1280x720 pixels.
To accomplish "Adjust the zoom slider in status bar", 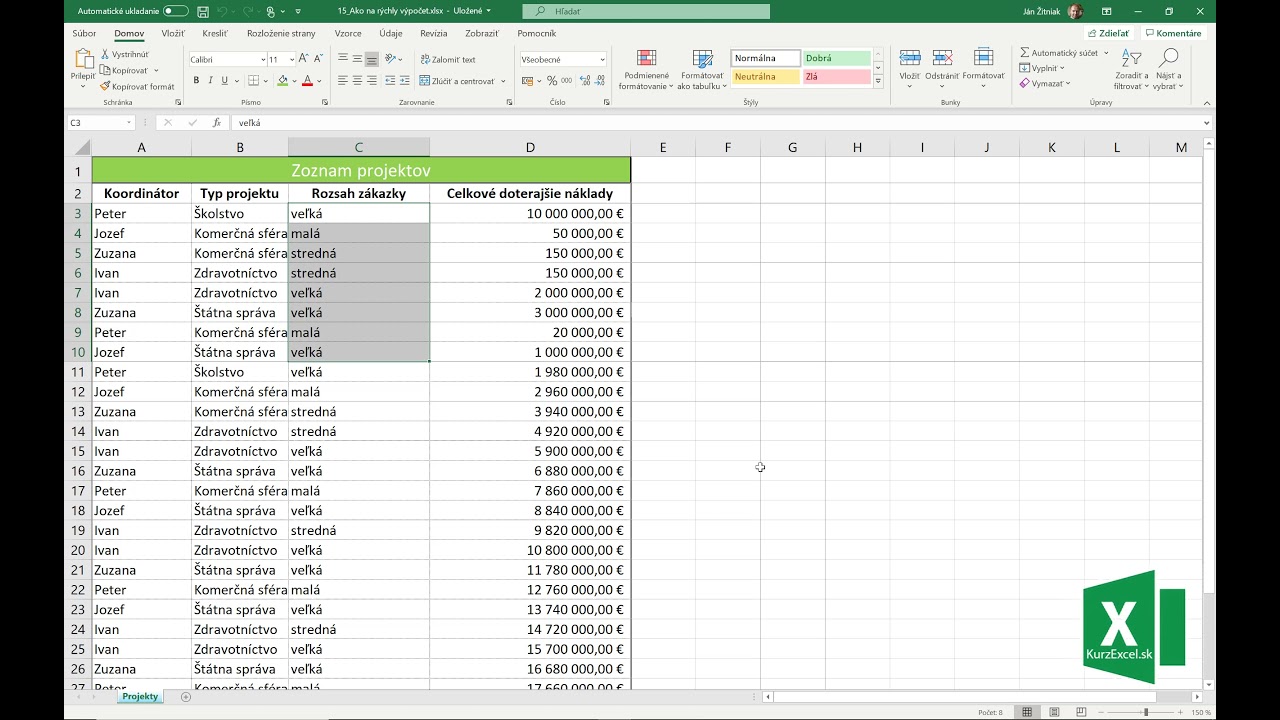I will 1146,712.
